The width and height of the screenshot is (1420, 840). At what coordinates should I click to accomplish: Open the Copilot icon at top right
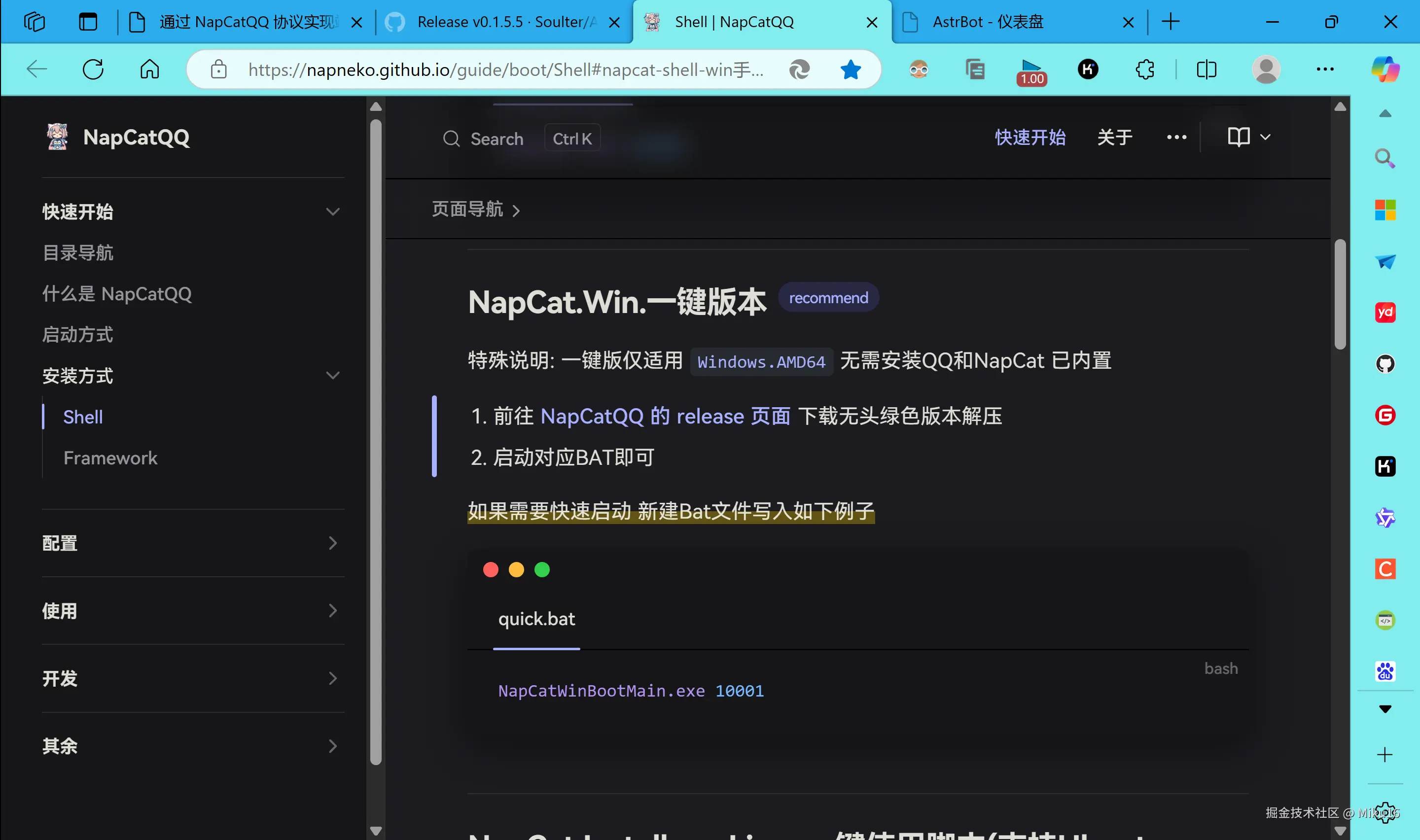(1385, 70)
